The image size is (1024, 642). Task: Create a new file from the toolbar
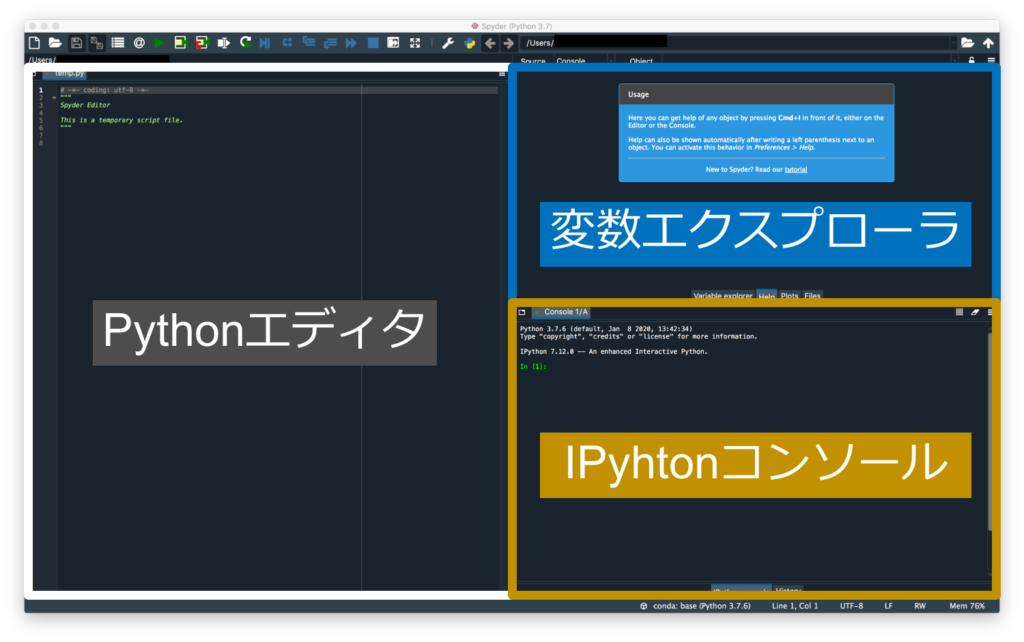click(35, 43)
